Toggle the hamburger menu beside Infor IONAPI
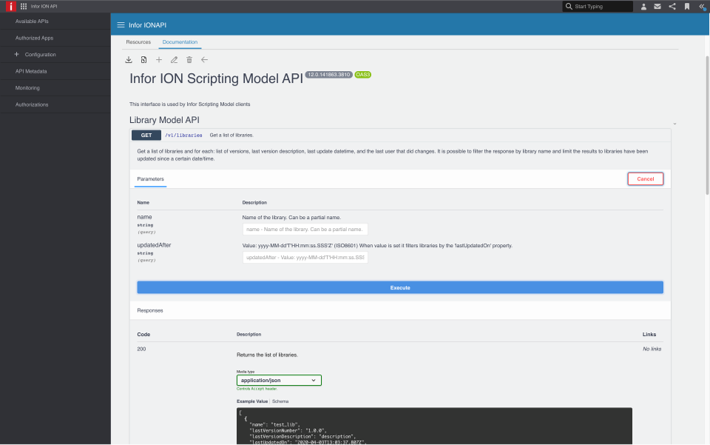This screenshot has height=445, width=710. click(121, 25)
